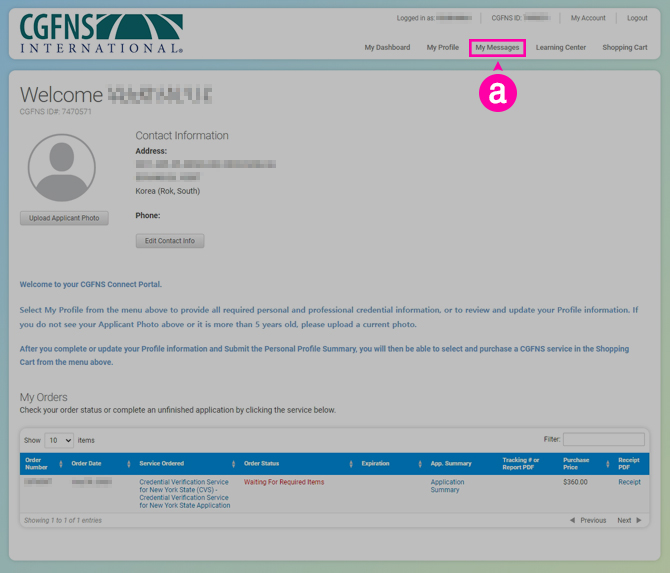
Task: Click the $360.00 purchase price cell
Action: point(575,482)
